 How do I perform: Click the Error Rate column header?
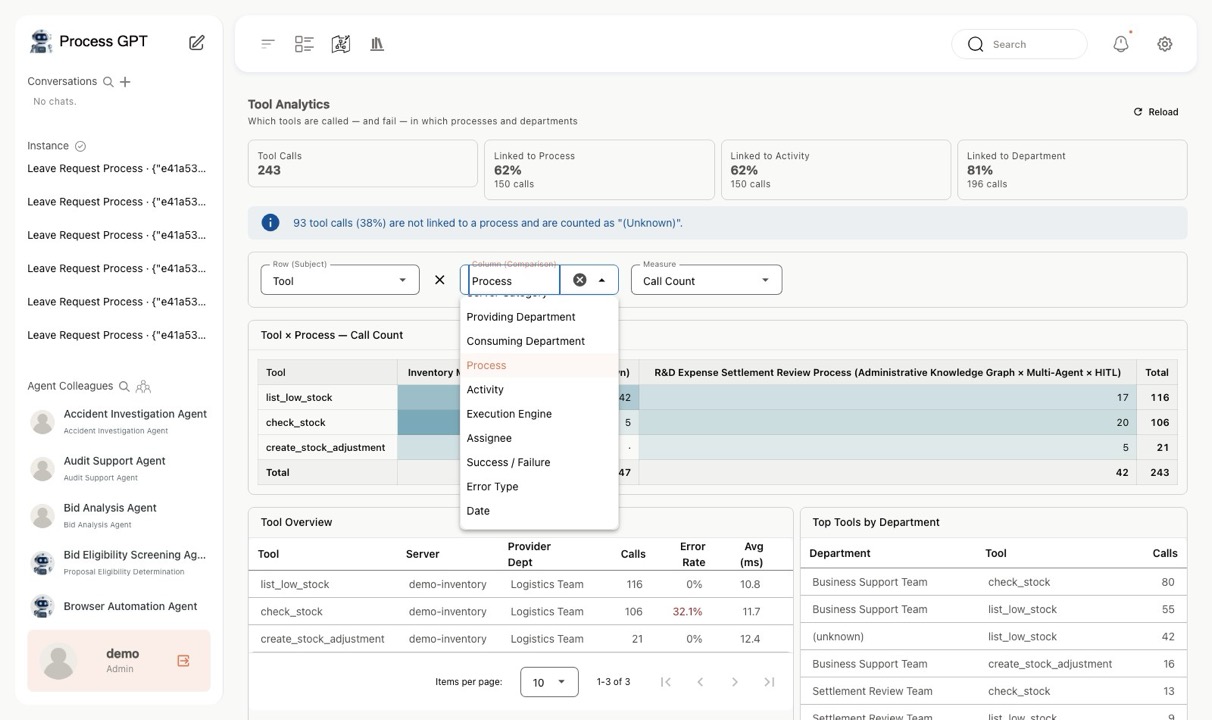(693, 554)
